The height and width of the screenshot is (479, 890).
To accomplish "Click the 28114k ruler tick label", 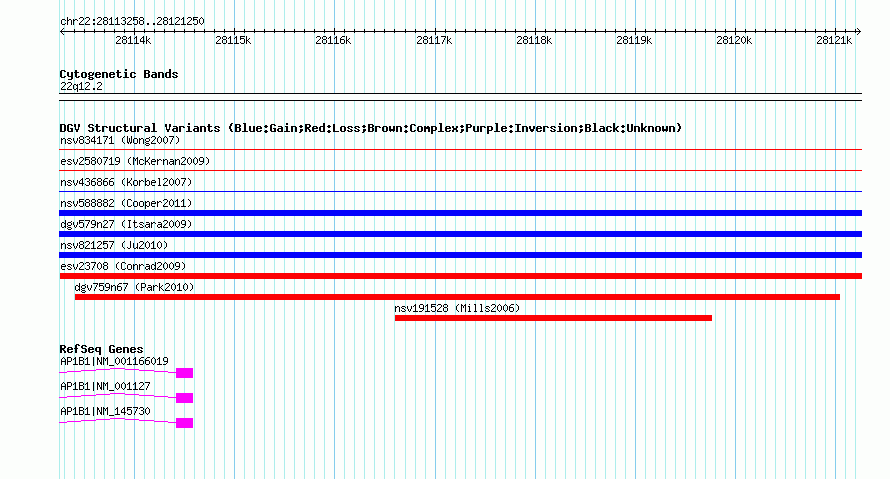I will click(x=133, y=40).
